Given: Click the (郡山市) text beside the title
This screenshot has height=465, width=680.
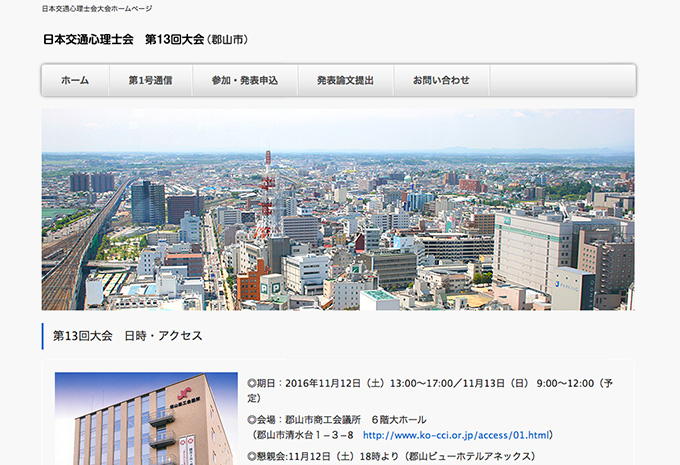Looking at the screenshot, I should [227, 40].
